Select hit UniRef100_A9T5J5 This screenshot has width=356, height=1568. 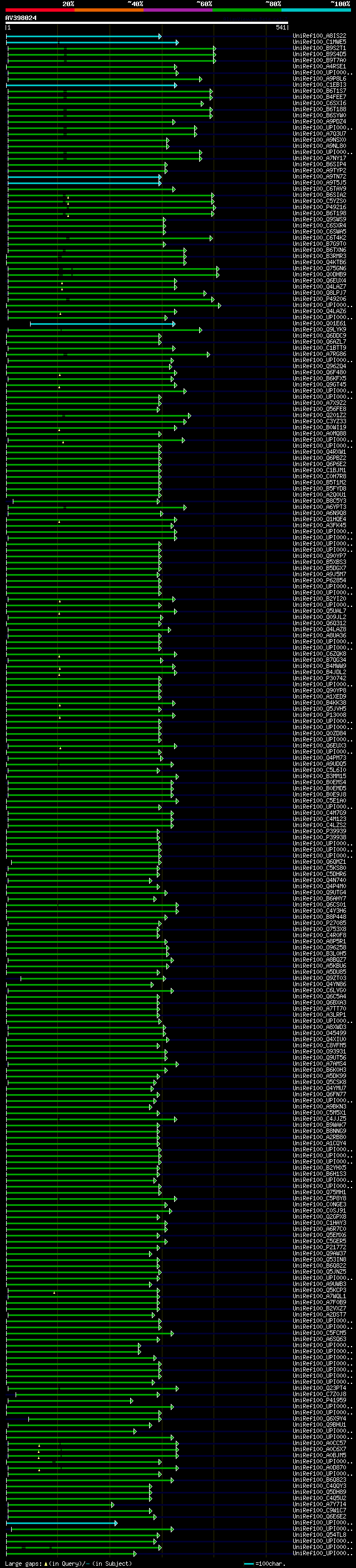[319, 182]
